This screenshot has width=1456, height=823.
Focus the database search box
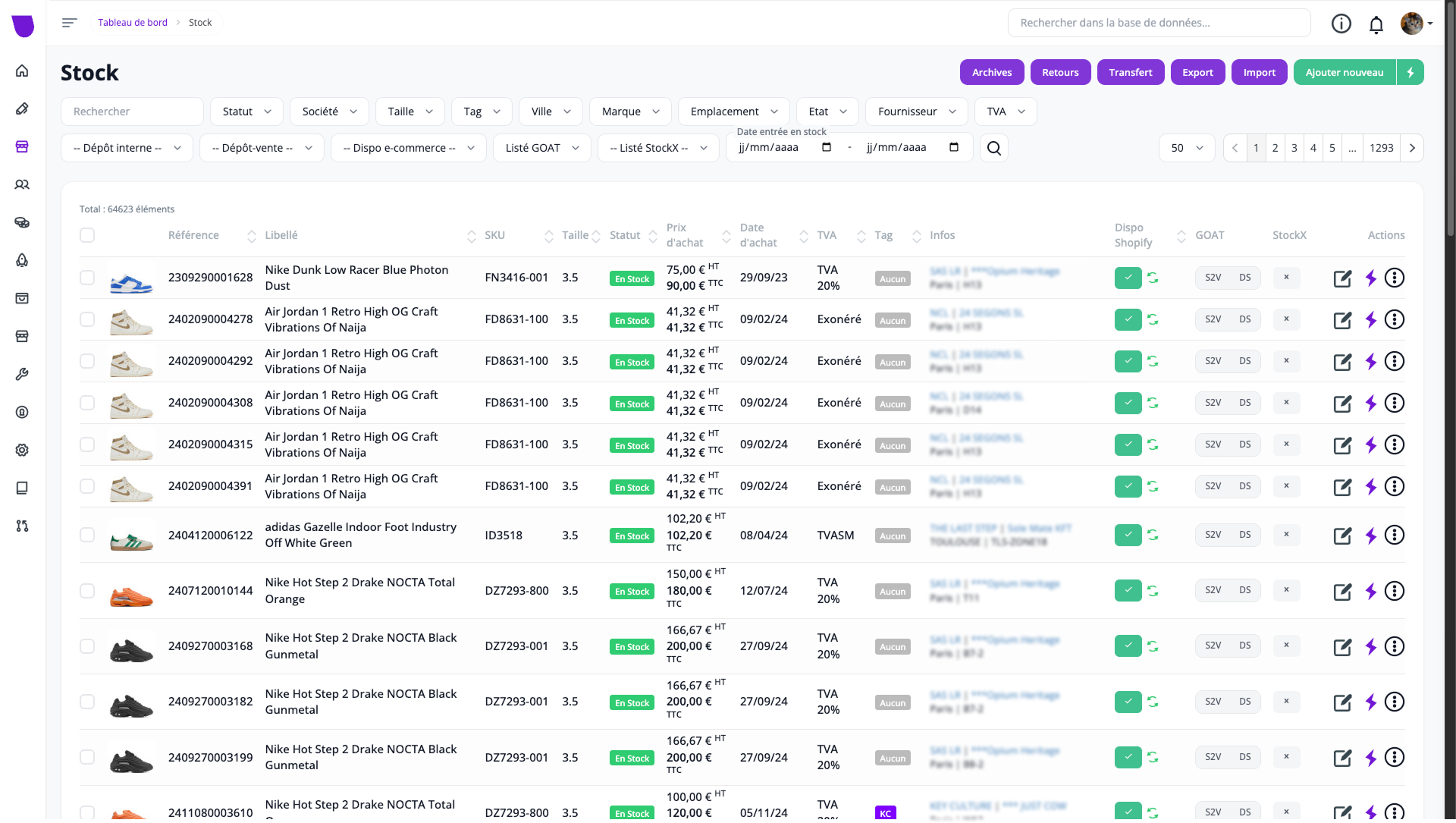[1159, 23]
